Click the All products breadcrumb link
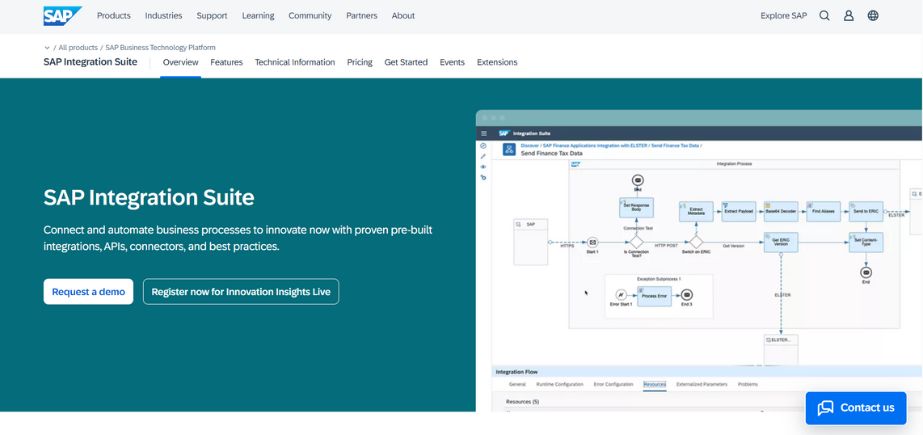The height and width of the screenshot is (435, 923). coord(78,48)
